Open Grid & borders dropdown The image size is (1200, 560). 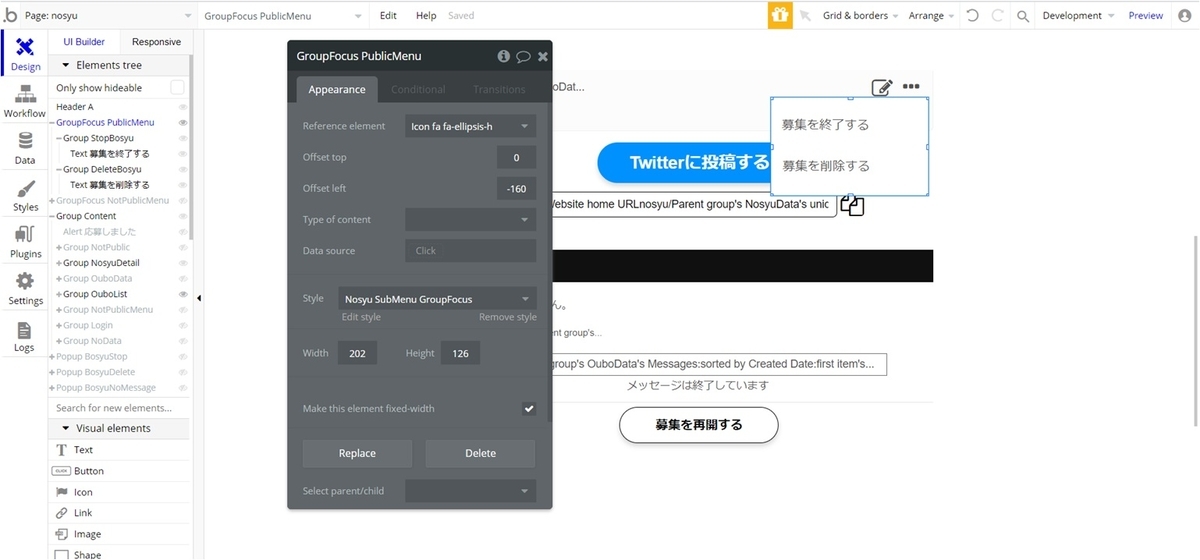860,16
